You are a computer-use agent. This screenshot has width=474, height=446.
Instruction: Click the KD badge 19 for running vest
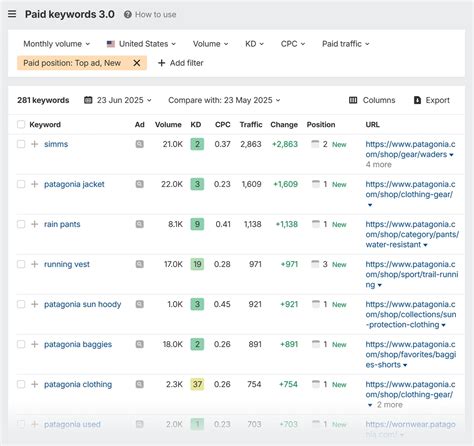pos(197,264)
